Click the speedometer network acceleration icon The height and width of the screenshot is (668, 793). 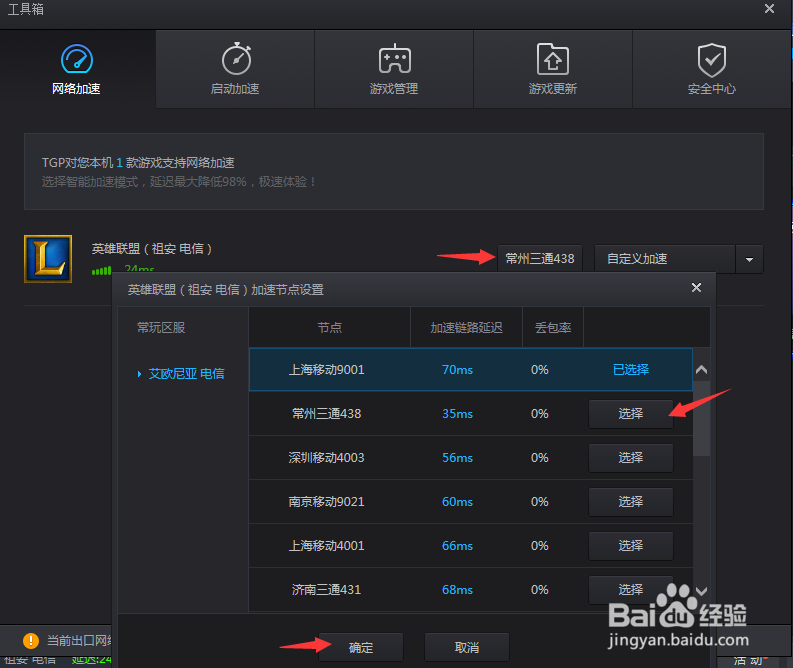click(x=77, y=59)
